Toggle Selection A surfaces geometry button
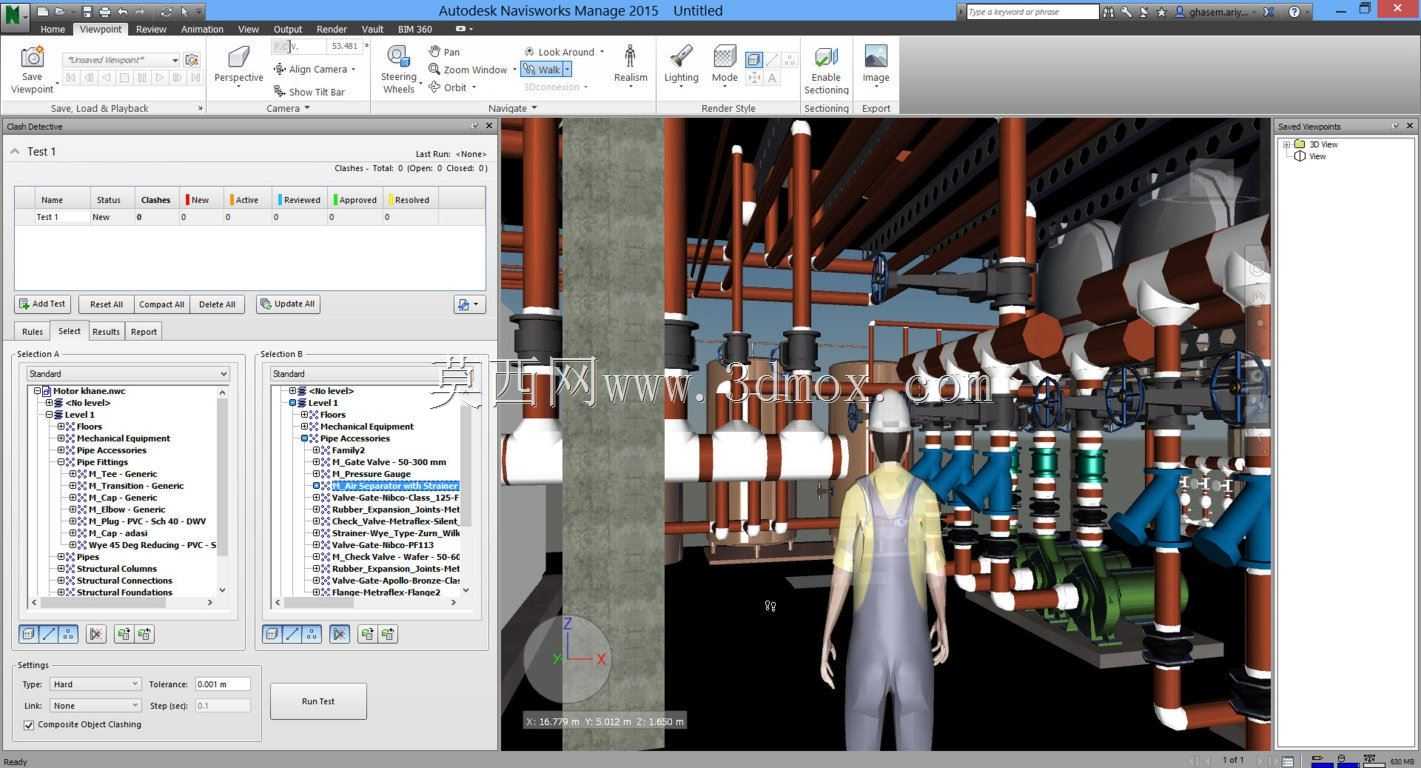The width and height of the screenshot is (1421, 768). (x=28, y=634)
